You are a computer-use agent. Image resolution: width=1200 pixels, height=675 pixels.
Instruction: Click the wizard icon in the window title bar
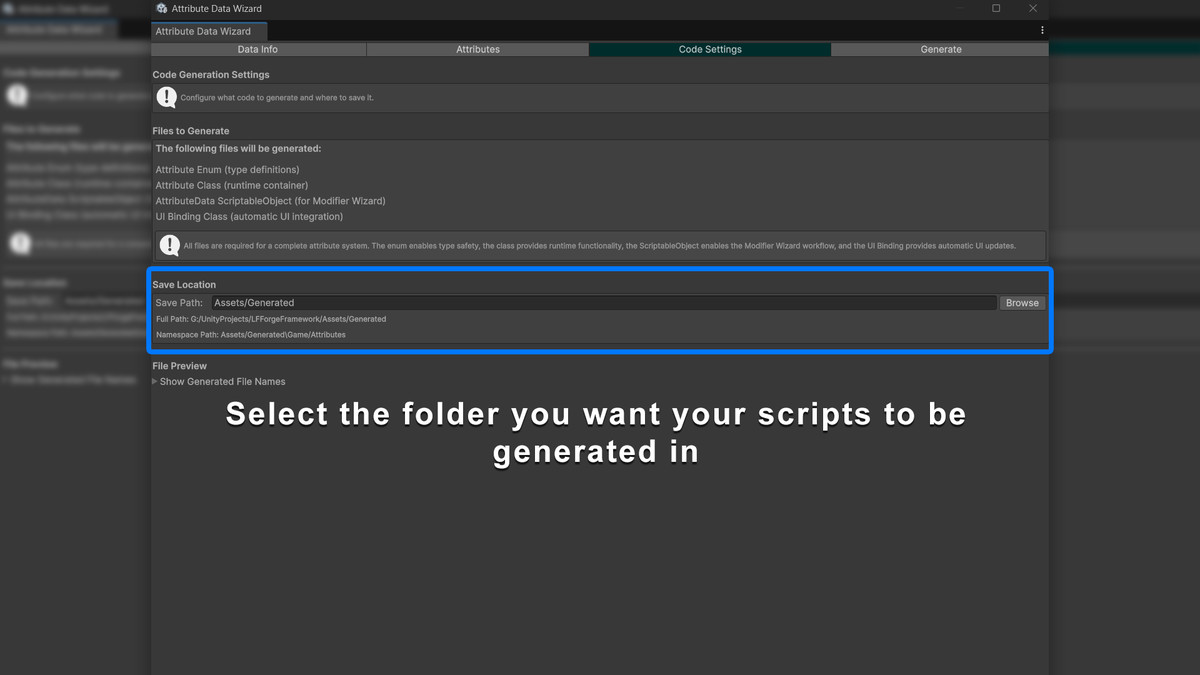click(161, 9)
